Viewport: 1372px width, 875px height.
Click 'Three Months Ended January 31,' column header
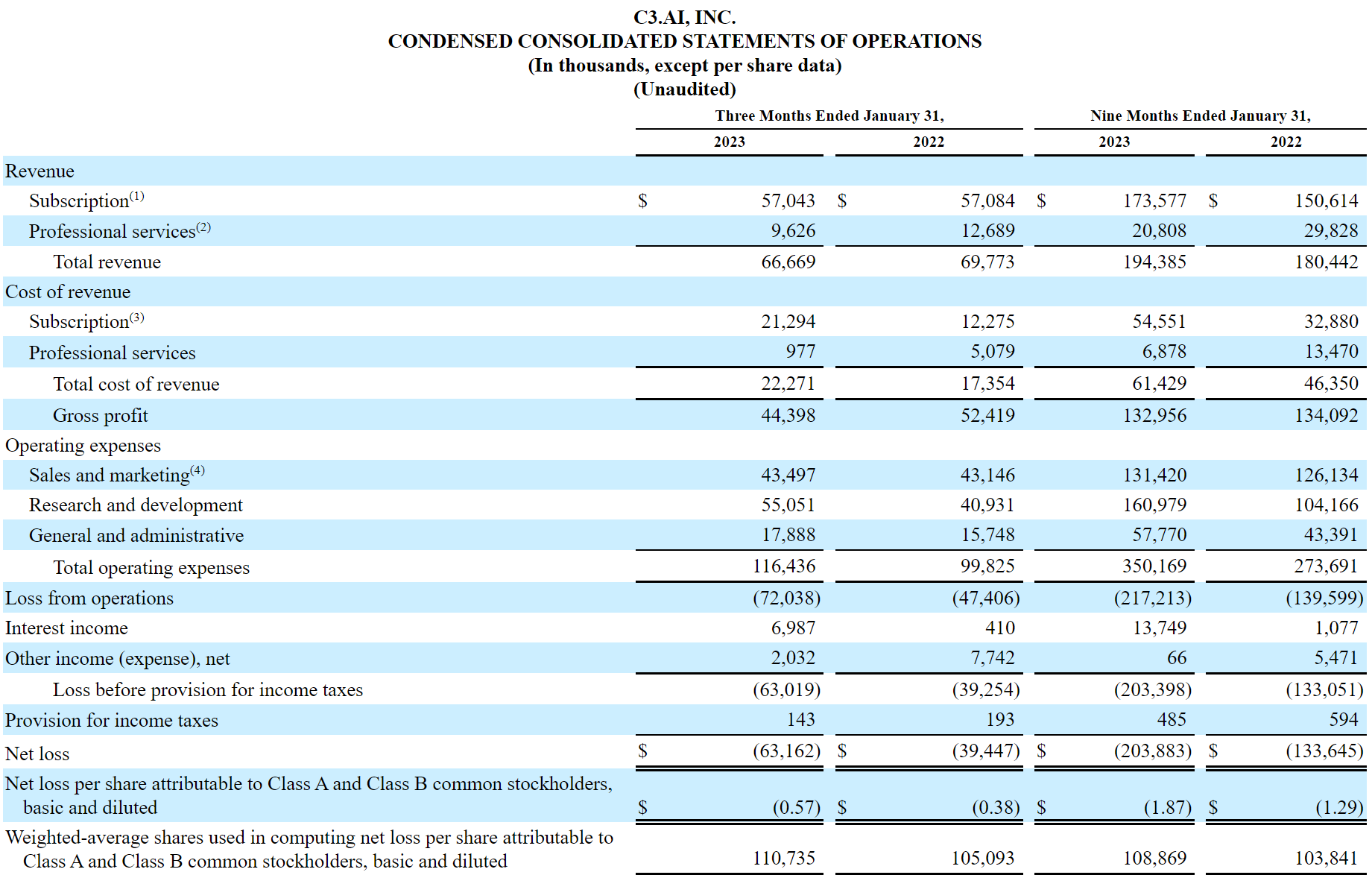829,116
